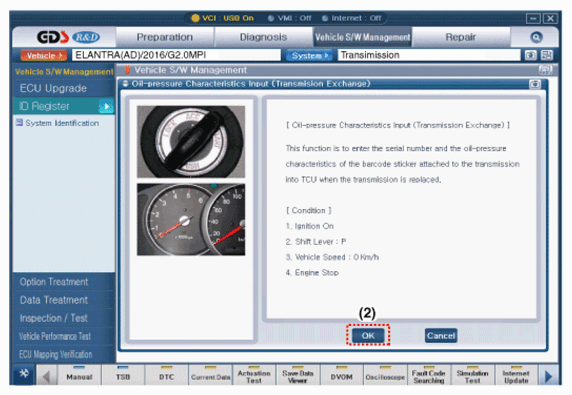Image resolution: width=572 pixels, height=395 pixels.
Task: Click the '1. Ignition On' condition text
Action: pos(310,226)
